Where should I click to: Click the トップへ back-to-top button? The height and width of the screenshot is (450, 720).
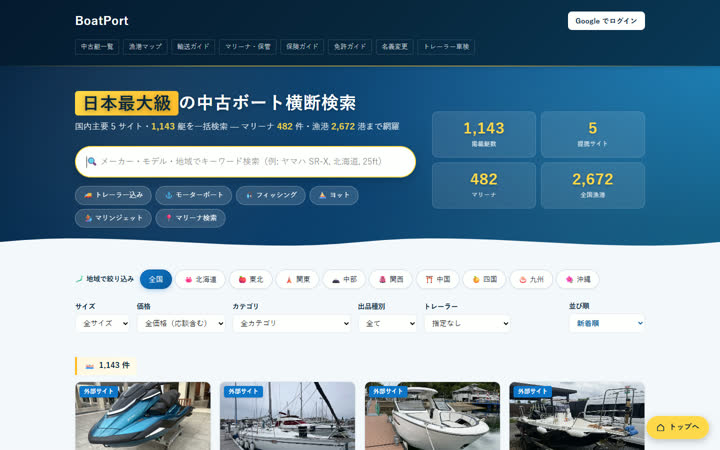[678, 427]
